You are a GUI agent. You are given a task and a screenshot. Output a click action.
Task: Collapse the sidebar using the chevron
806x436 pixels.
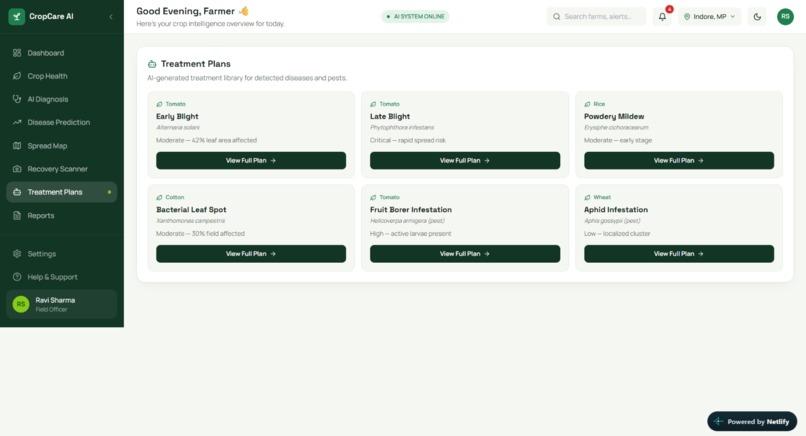click(x=111, y=17)
